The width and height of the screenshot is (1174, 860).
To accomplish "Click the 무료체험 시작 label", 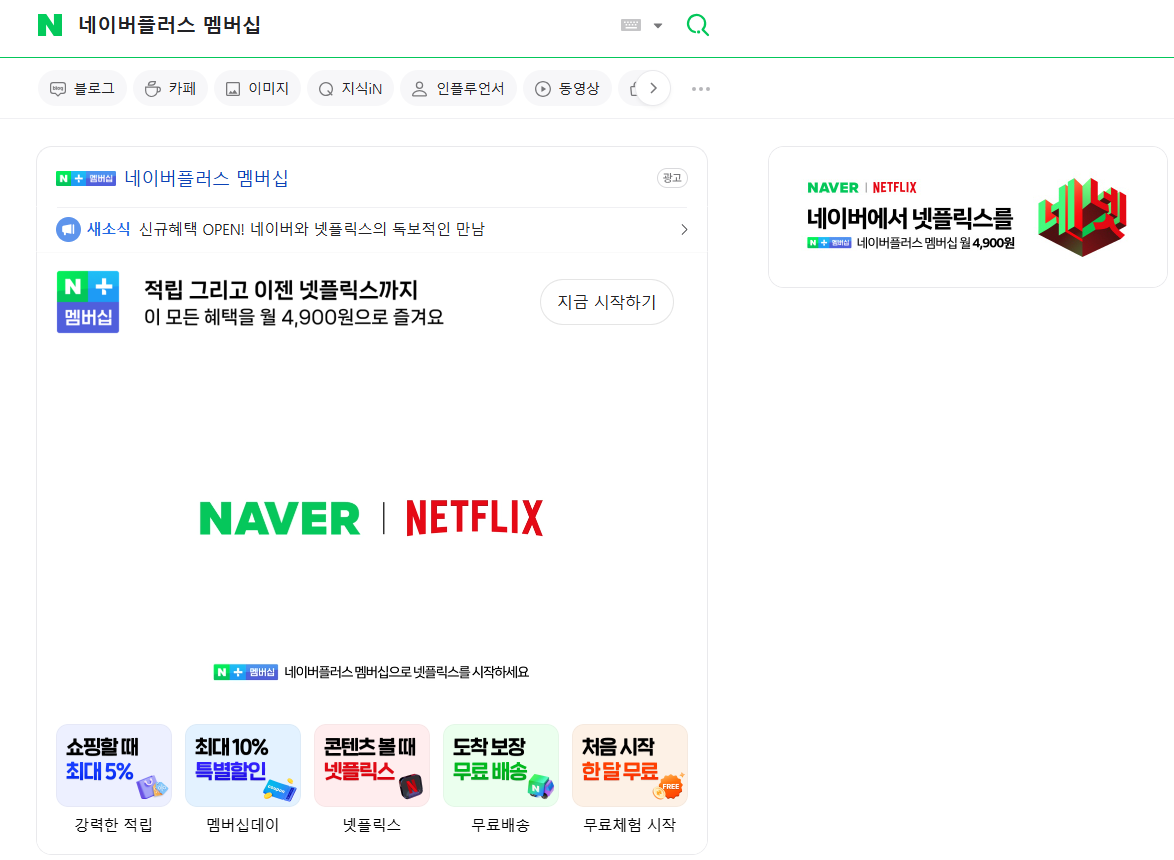I will [x=630, y=825].
